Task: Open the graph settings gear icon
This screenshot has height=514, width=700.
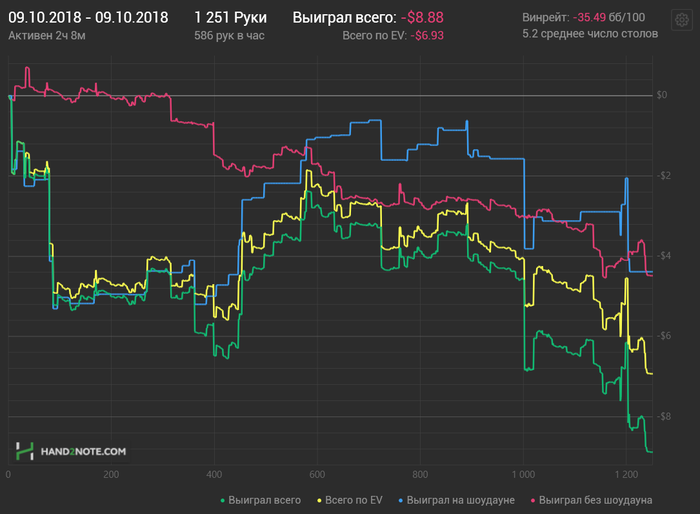Action: click(682, 20)
